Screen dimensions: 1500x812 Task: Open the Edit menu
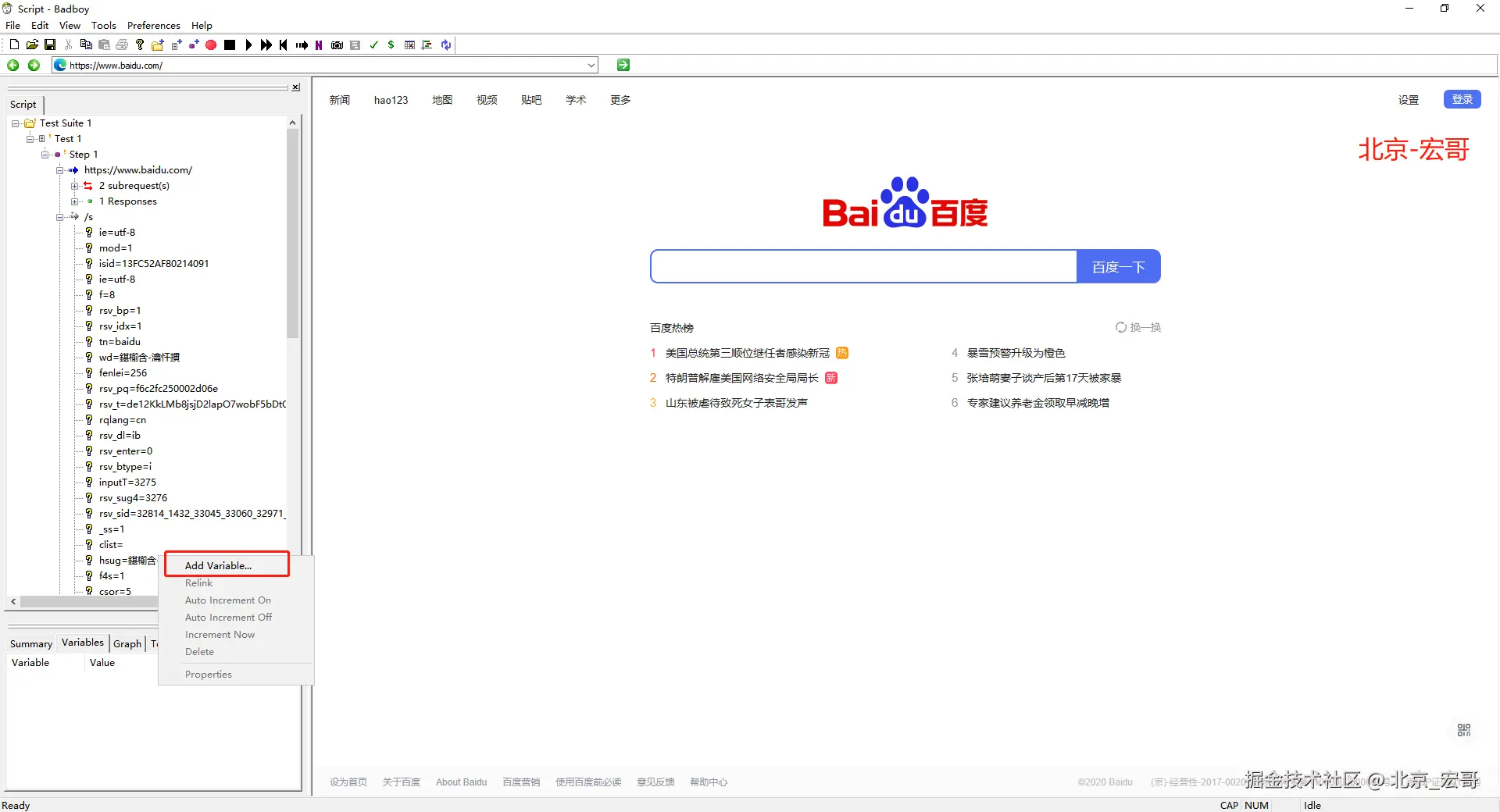point(40,26)
